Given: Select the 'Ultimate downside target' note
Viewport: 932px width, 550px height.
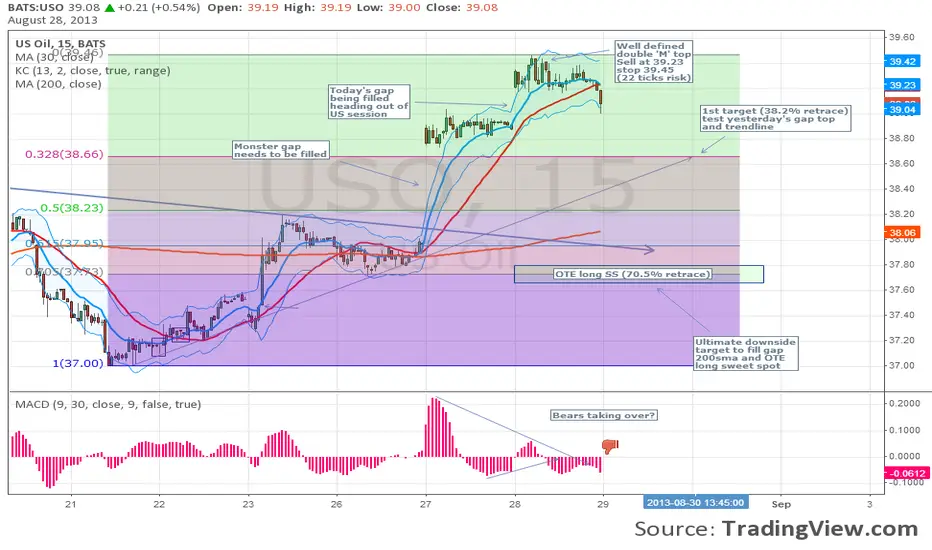Looking at the screenshot, I should click(x=745, y=354).
